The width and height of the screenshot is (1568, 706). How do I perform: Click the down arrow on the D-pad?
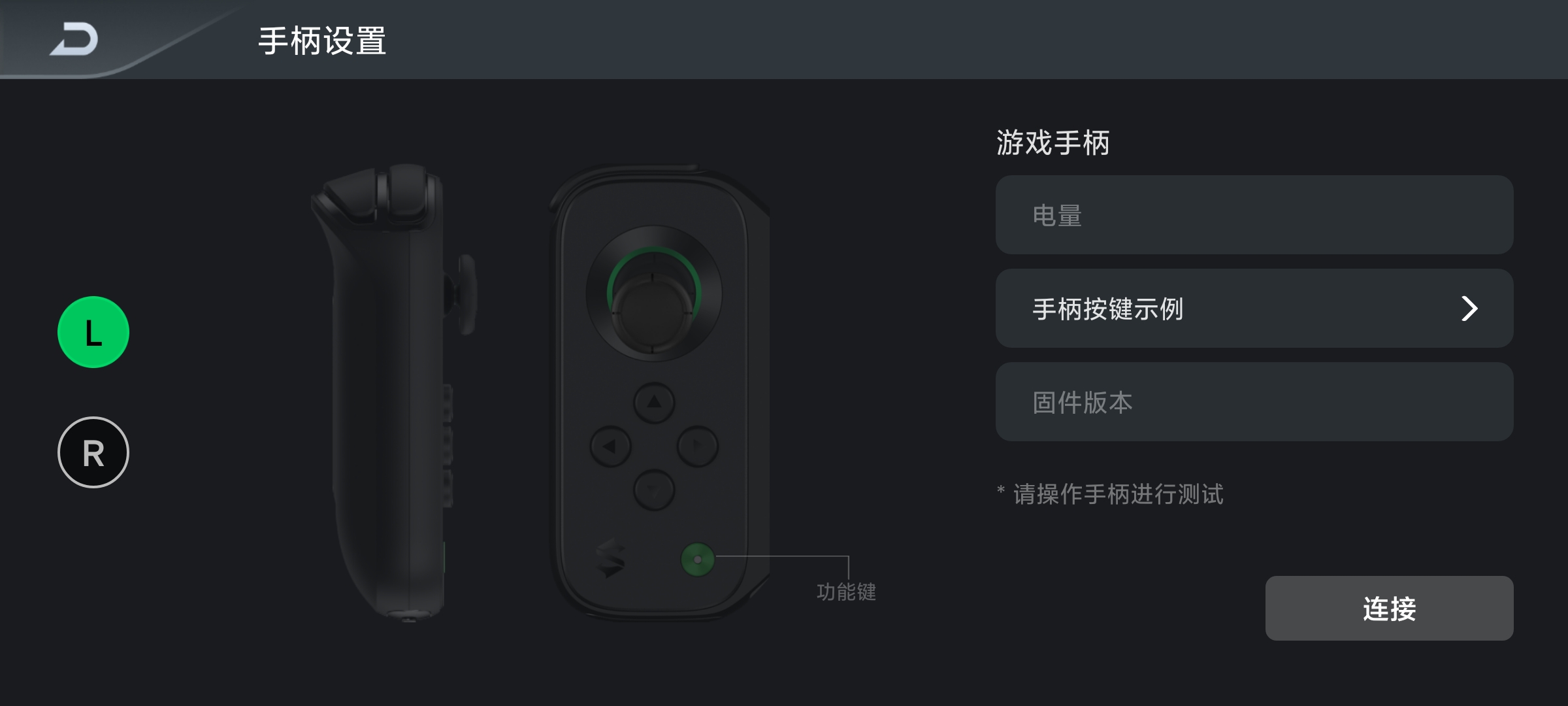[654, 490]
